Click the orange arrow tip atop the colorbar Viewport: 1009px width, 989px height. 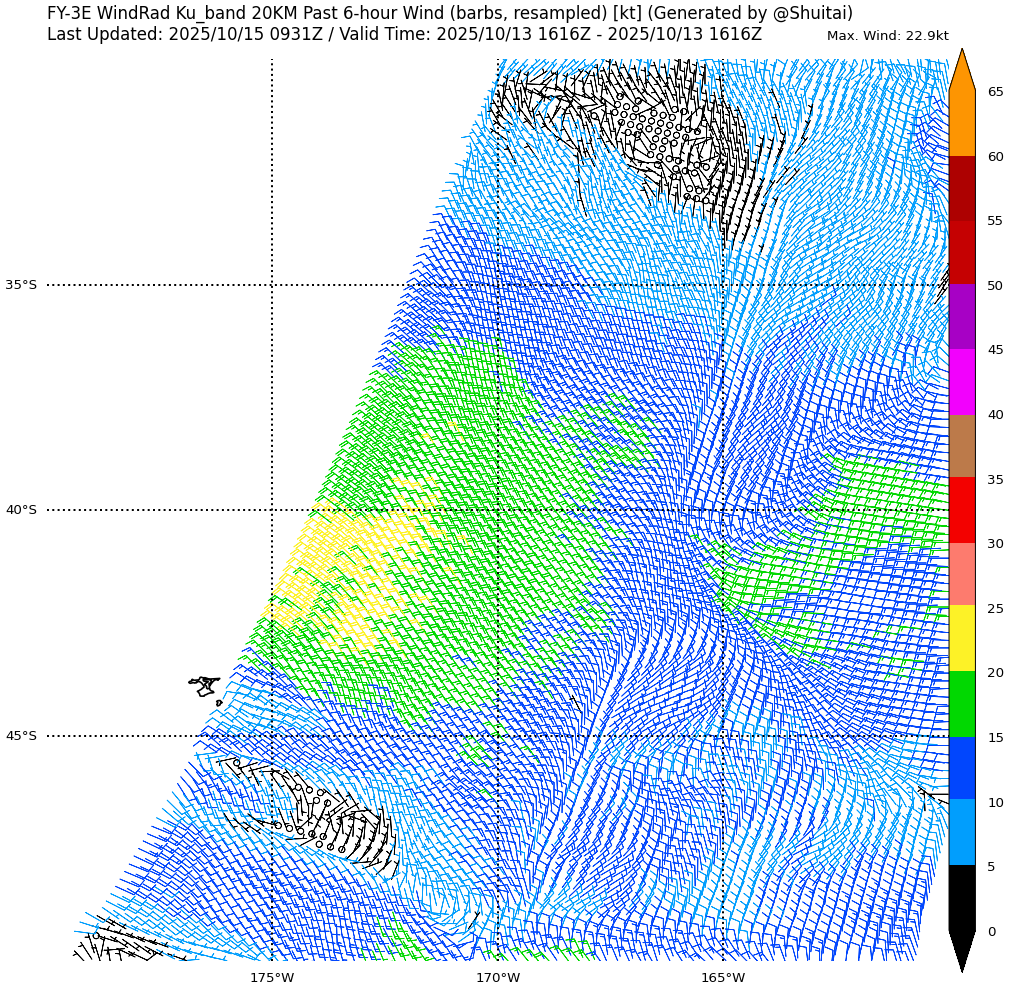(961, 70)
